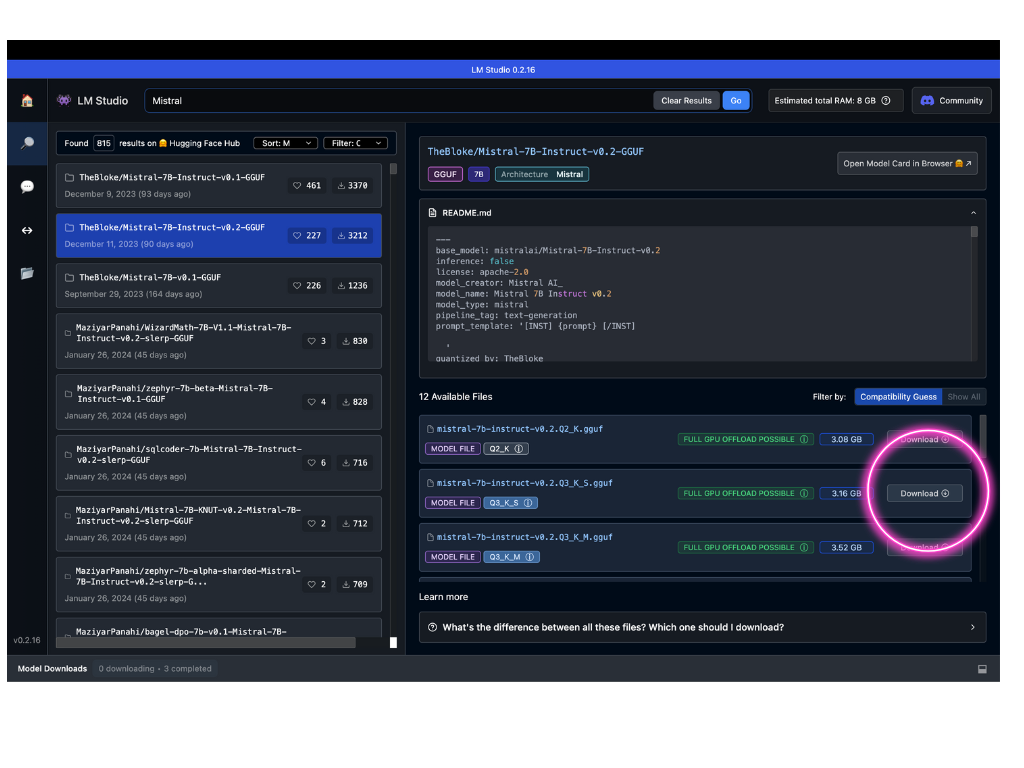The image size is (1024, 768).
Task: Click info icon on Q3_K_S tag
Action: [x=528, y=503]
